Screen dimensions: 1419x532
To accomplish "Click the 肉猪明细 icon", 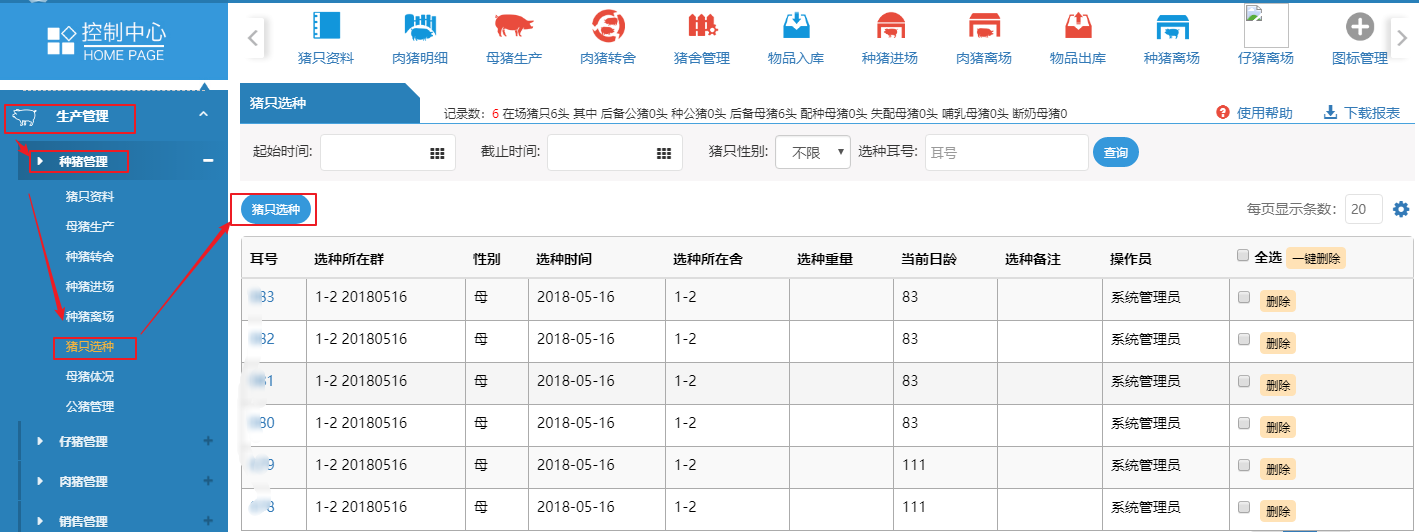I will click(420, 27).
